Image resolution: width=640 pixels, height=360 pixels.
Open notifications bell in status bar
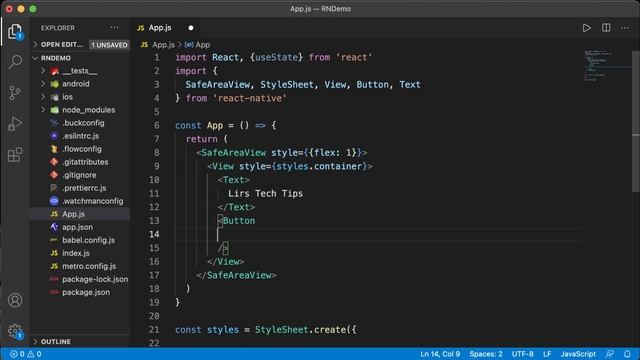click(x=627, y=354)
